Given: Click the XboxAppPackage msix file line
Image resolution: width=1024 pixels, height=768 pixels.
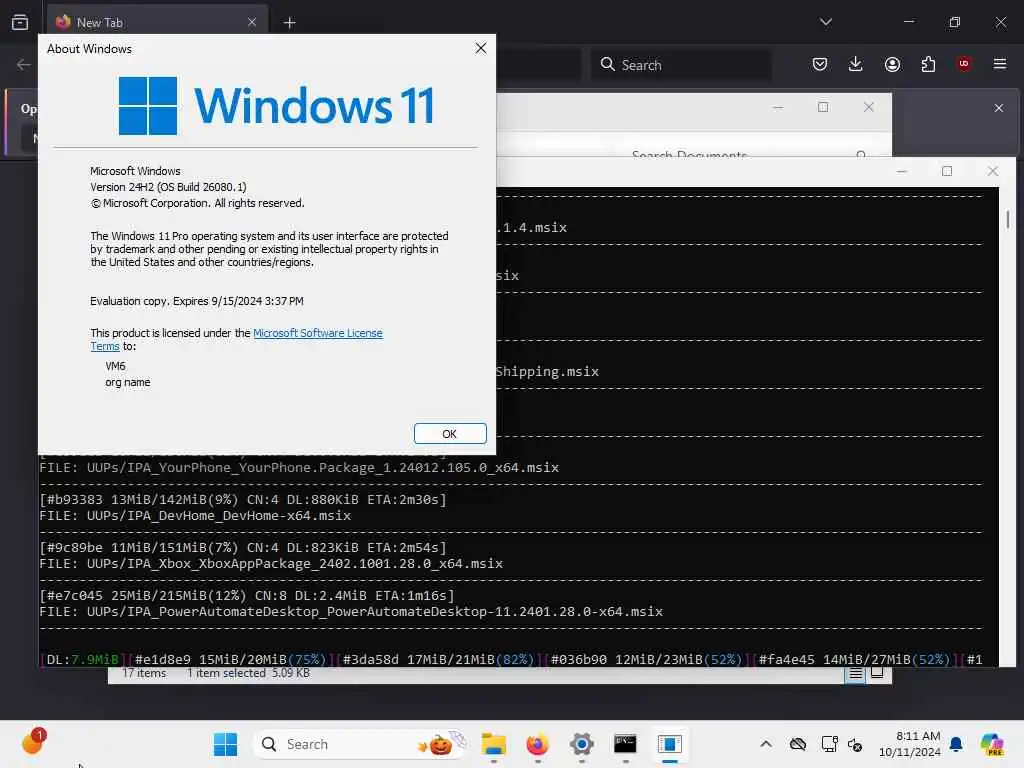Looking at the screenshot, I should (x=271, y=564).
